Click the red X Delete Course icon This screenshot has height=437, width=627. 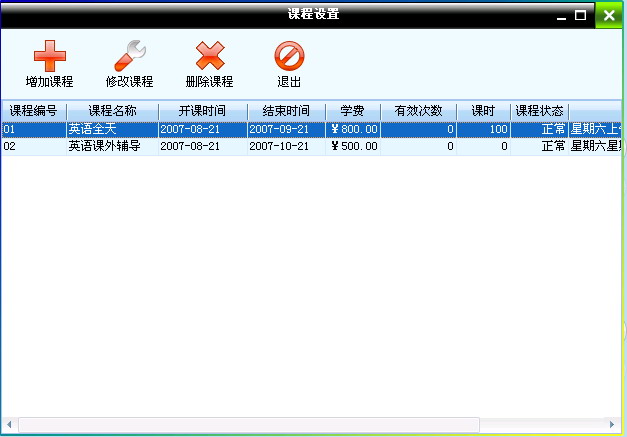(x=209, y=56)
